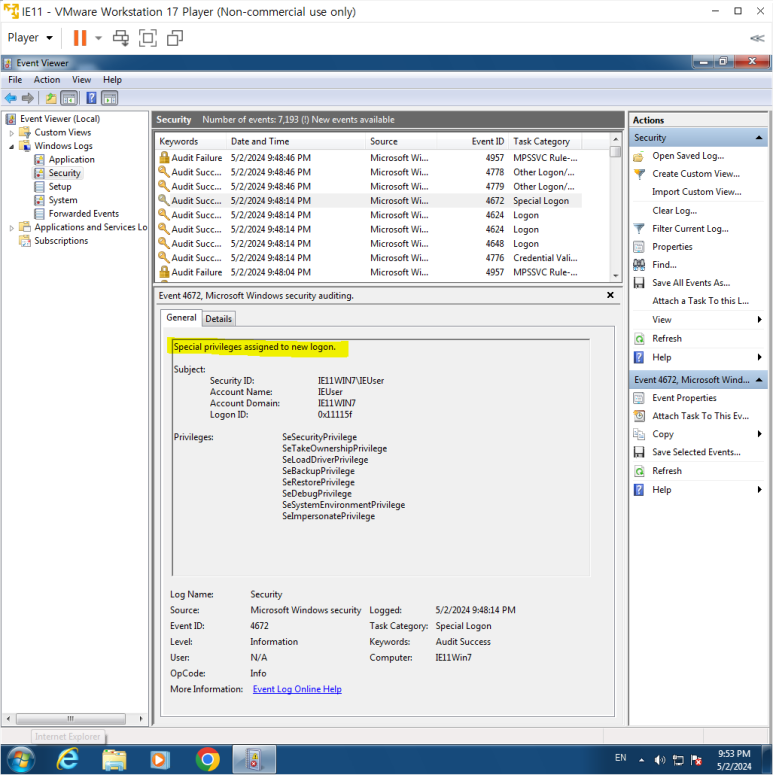Select System log in tree
Screen dimensions: 773x775
(x=63, y=200)
